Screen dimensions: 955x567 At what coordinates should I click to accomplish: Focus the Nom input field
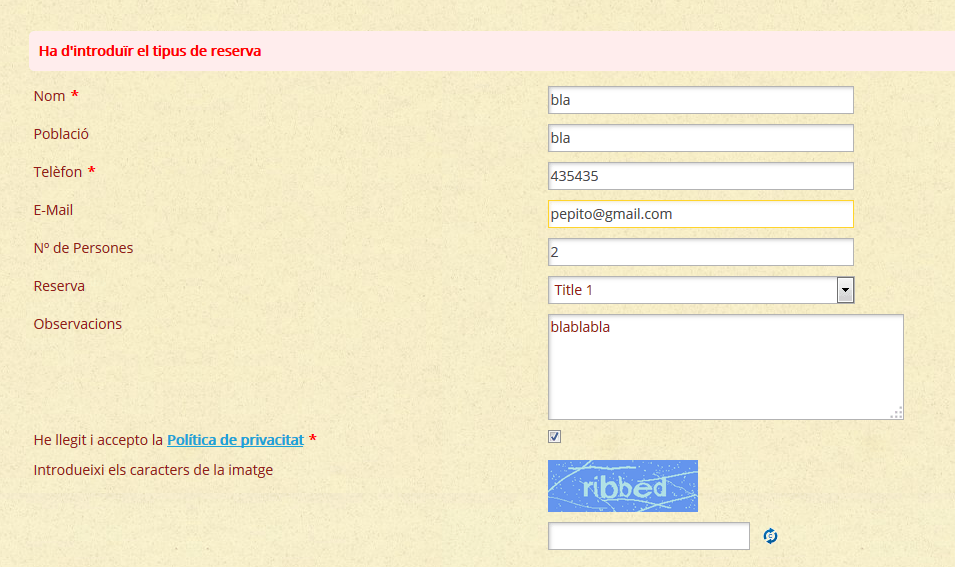701,100
